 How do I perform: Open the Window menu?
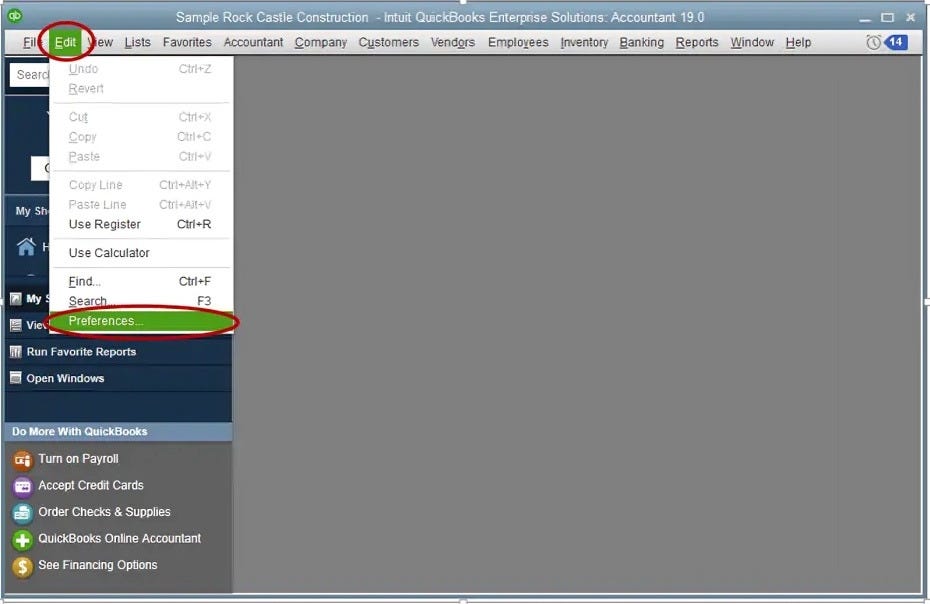(752, 42)
